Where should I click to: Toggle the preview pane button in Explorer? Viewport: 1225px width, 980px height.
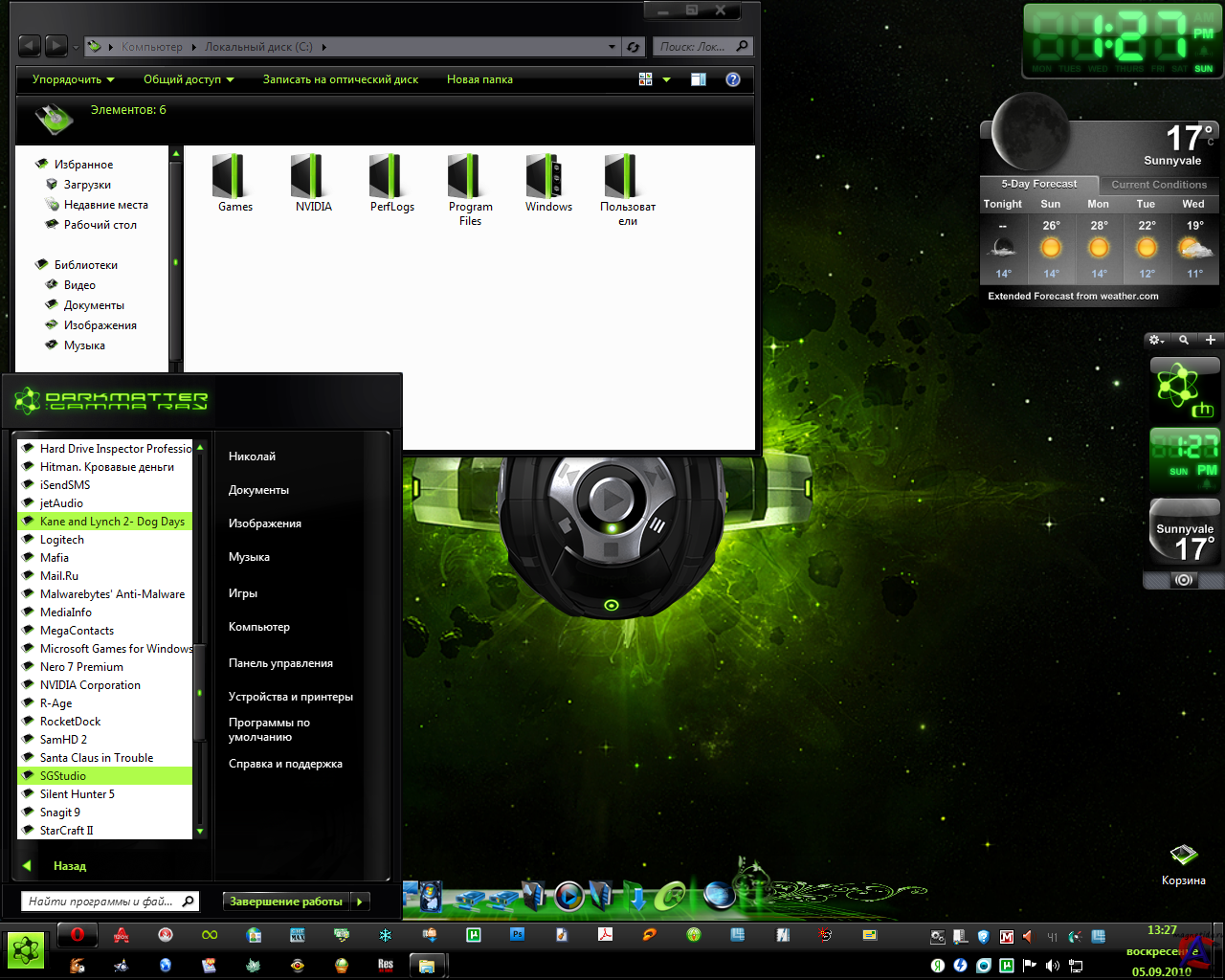(699, 79)
